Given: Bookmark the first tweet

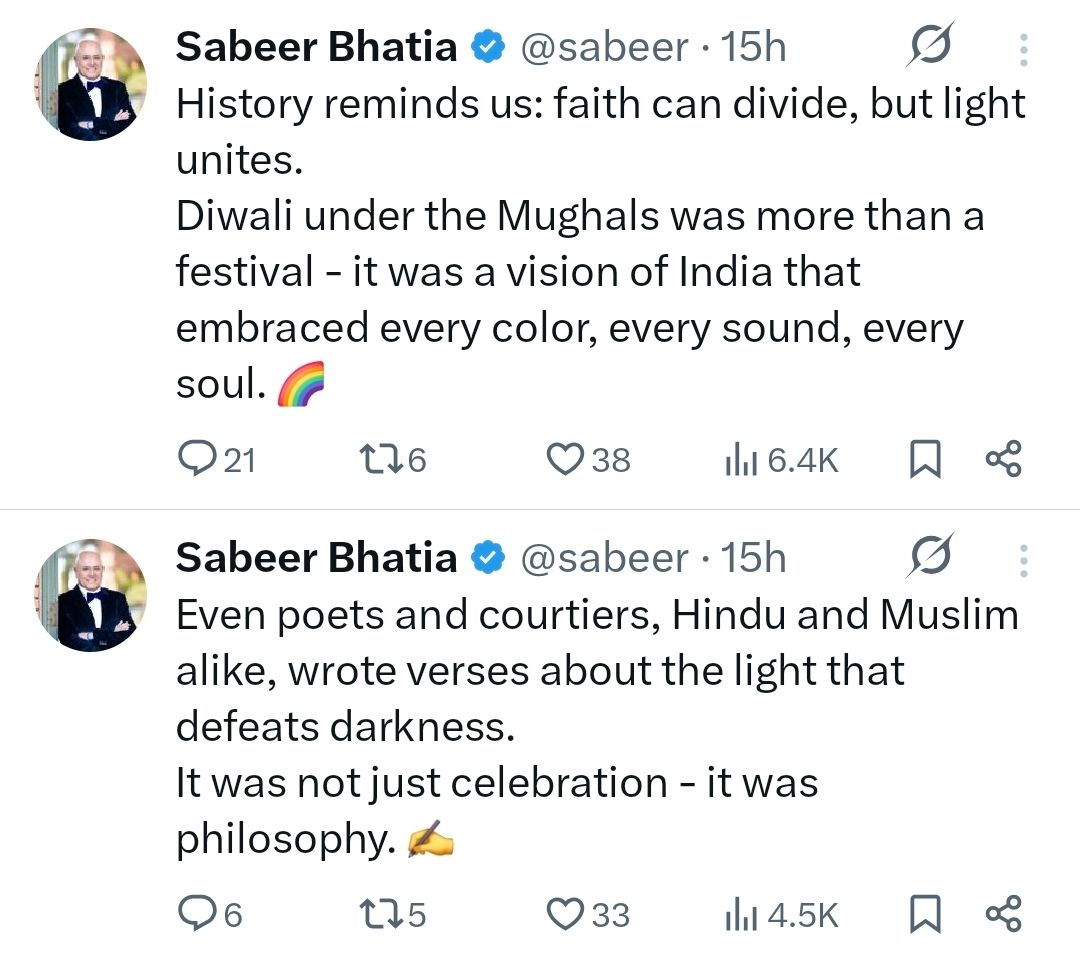Looking at the screenshot, I should point(926,460).
